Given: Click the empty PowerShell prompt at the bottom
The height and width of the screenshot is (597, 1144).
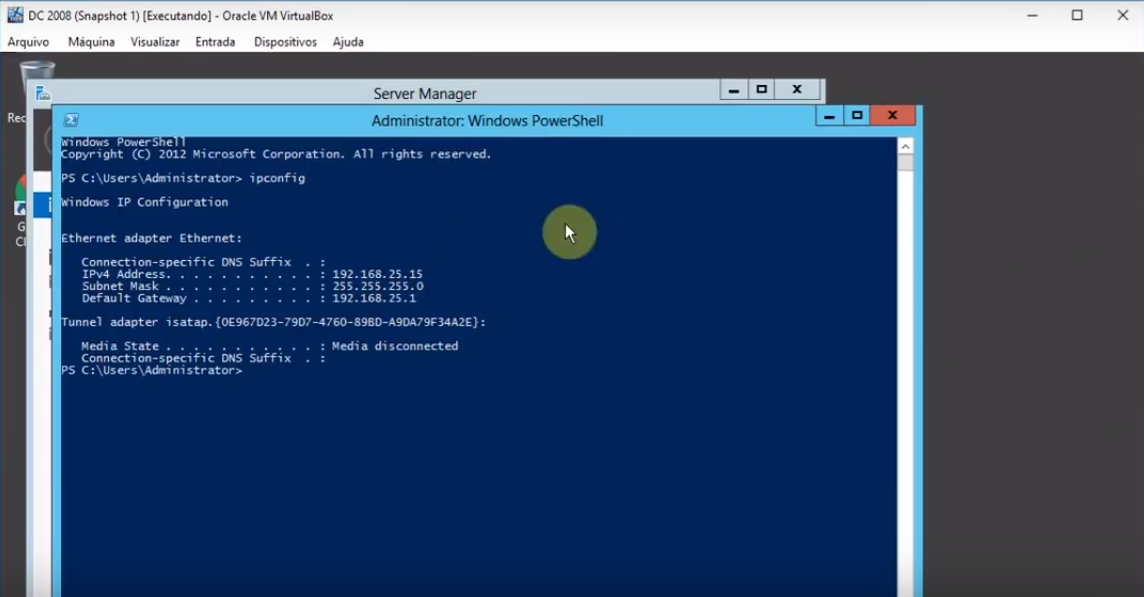Looking at the screenshot, I should click(x=151, y=370).
